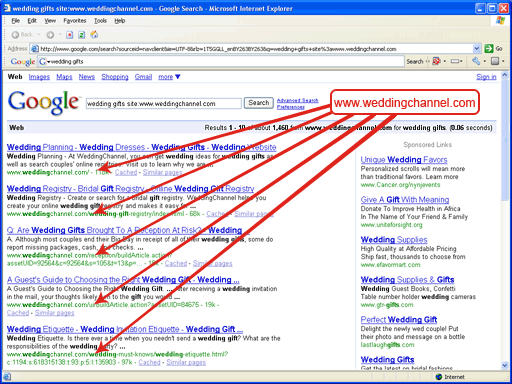Screen dimensions: 512x384
Task: Open the Help menu
Action: point(120,21)
